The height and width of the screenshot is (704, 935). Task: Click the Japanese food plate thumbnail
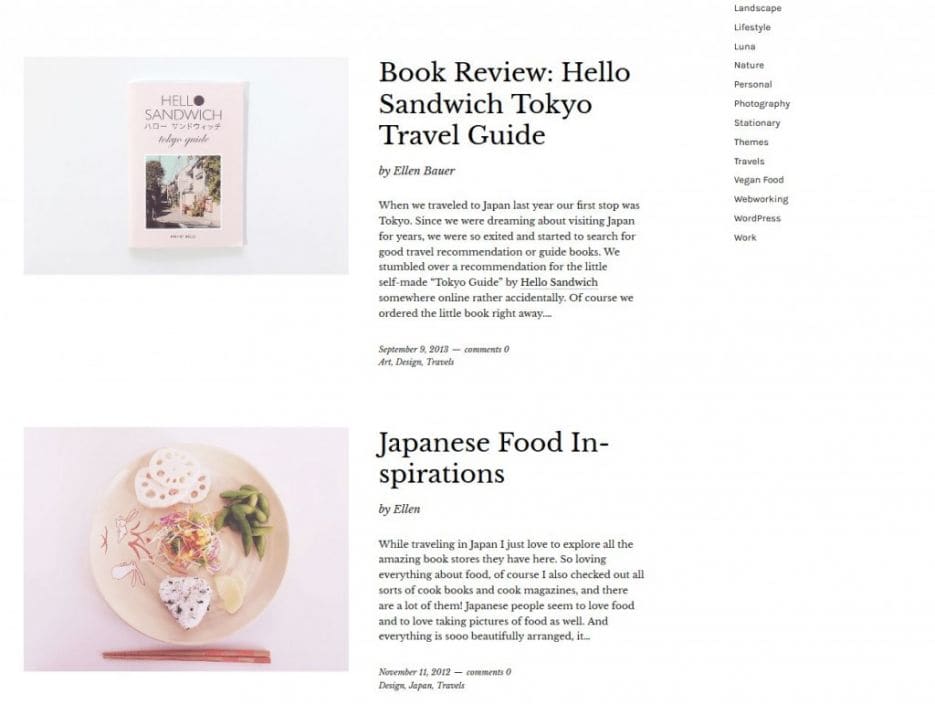coord(186,549)
